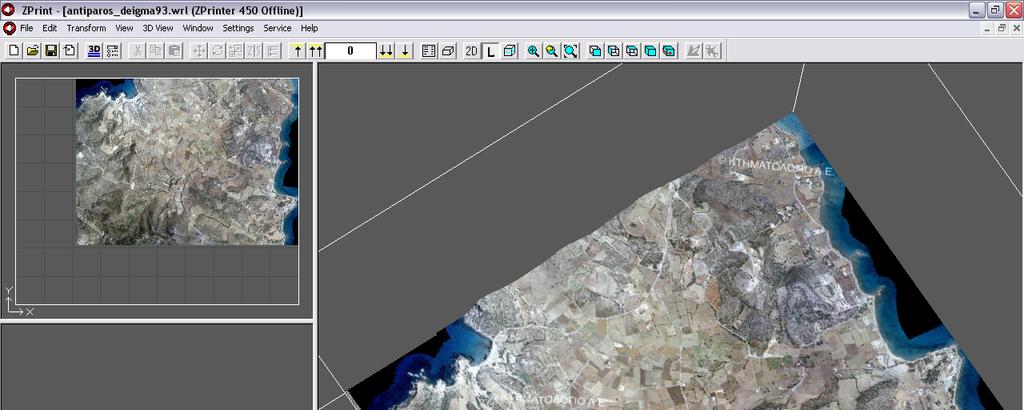
Task: Open the print settings list icon
Action: 112,51
